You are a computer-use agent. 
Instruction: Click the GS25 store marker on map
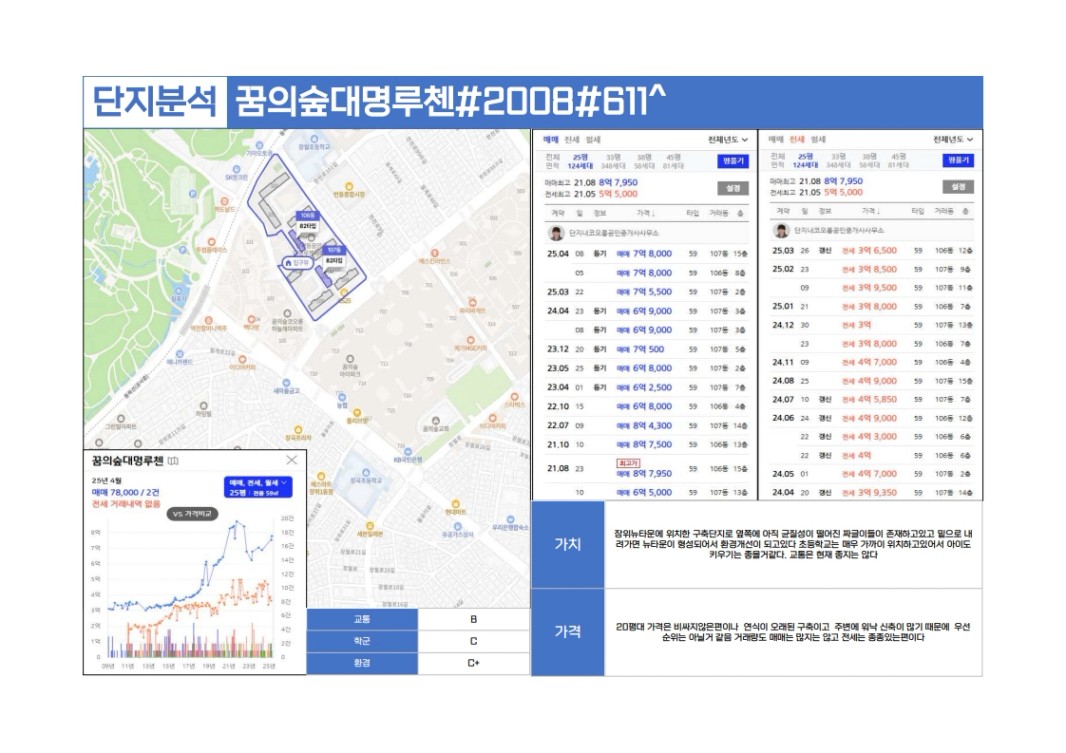pyautogui.click(x=345, y=294)
